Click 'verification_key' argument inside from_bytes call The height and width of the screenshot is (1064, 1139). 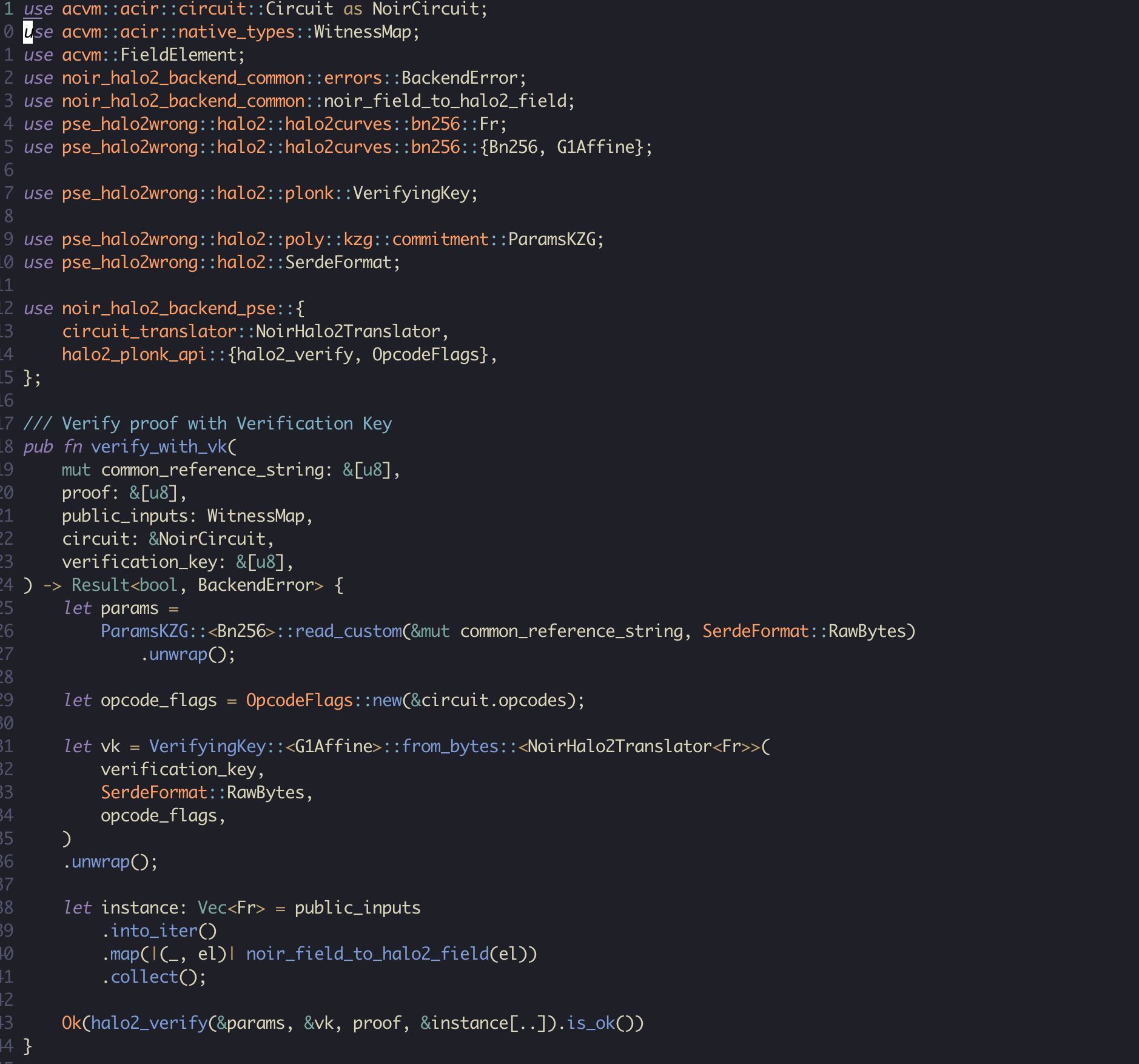coord(178,769)
